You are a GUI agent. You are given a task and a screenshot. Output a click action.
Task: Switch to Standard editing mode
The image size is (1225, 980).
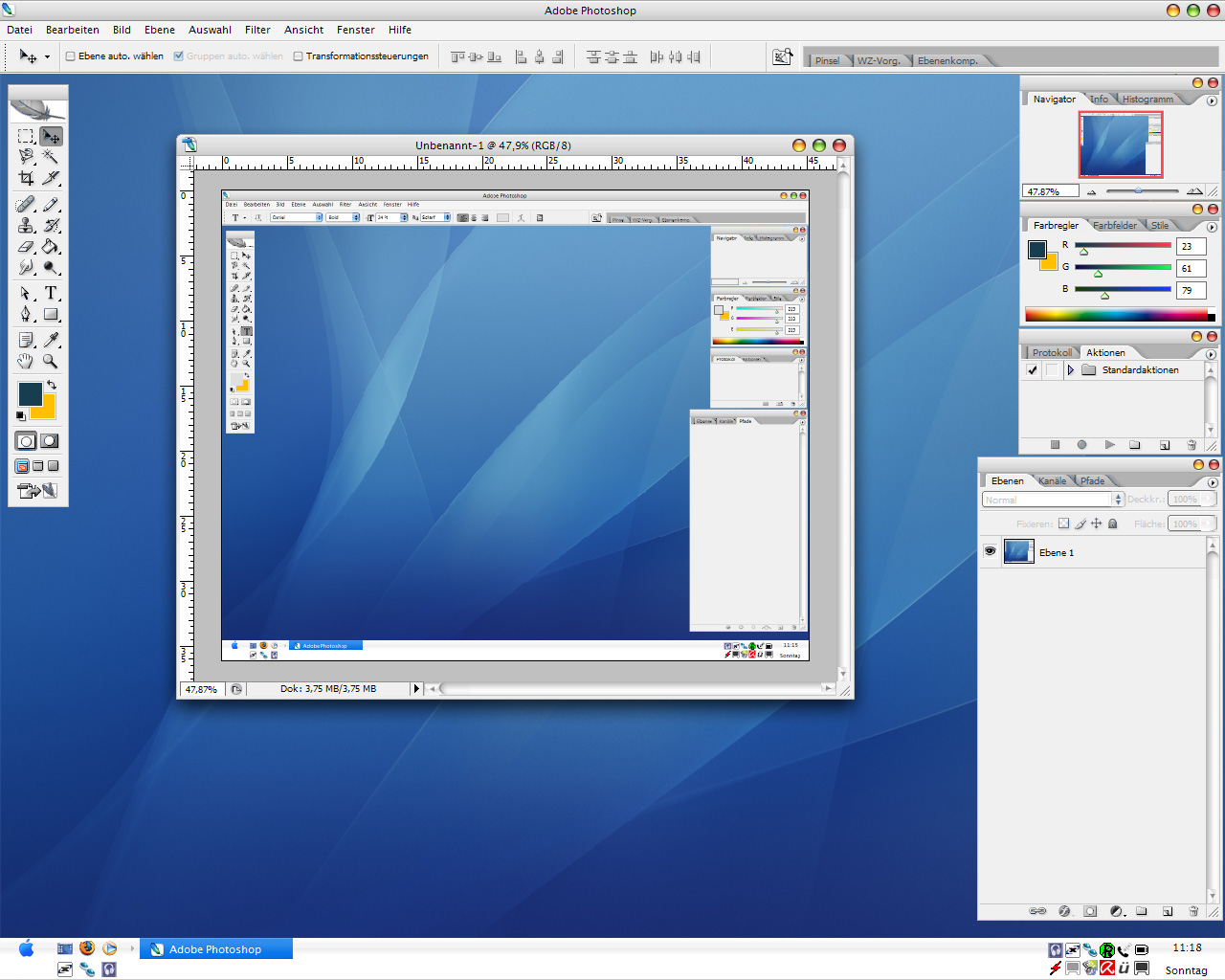(26, 441)
